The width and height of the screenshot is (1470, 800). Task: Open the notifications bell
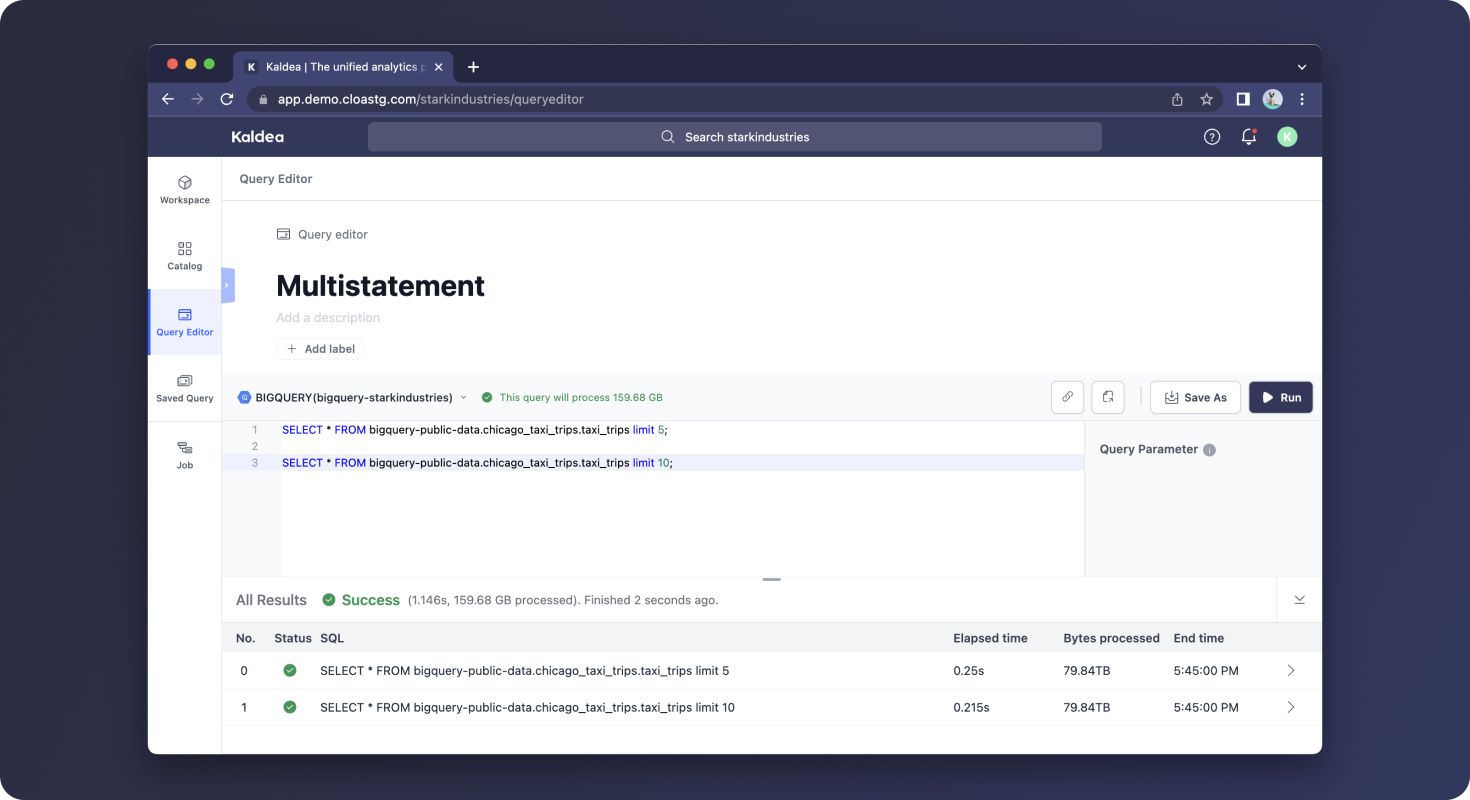pos(1249,137)
